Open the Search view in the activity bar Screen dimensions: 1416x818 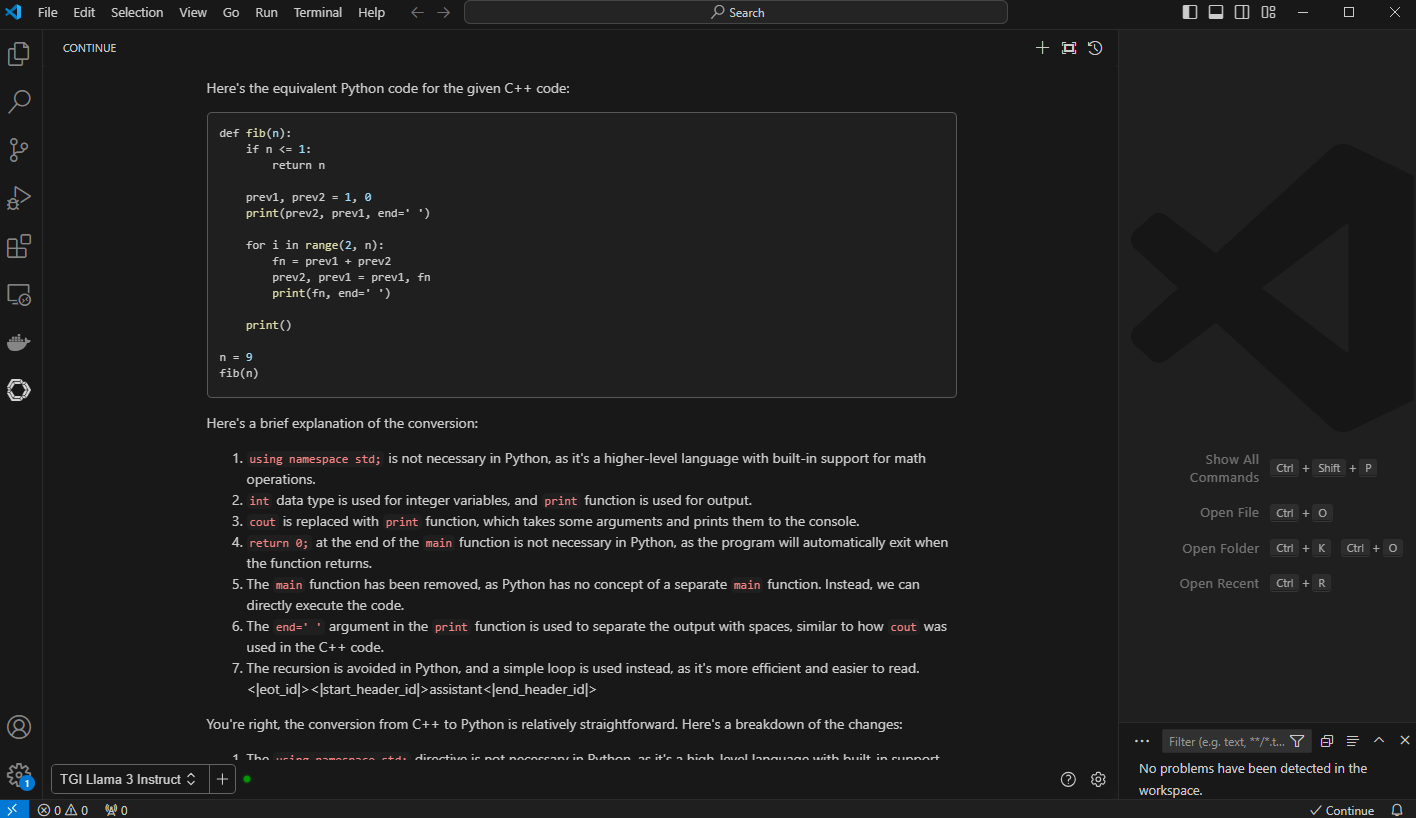point(19,101)
